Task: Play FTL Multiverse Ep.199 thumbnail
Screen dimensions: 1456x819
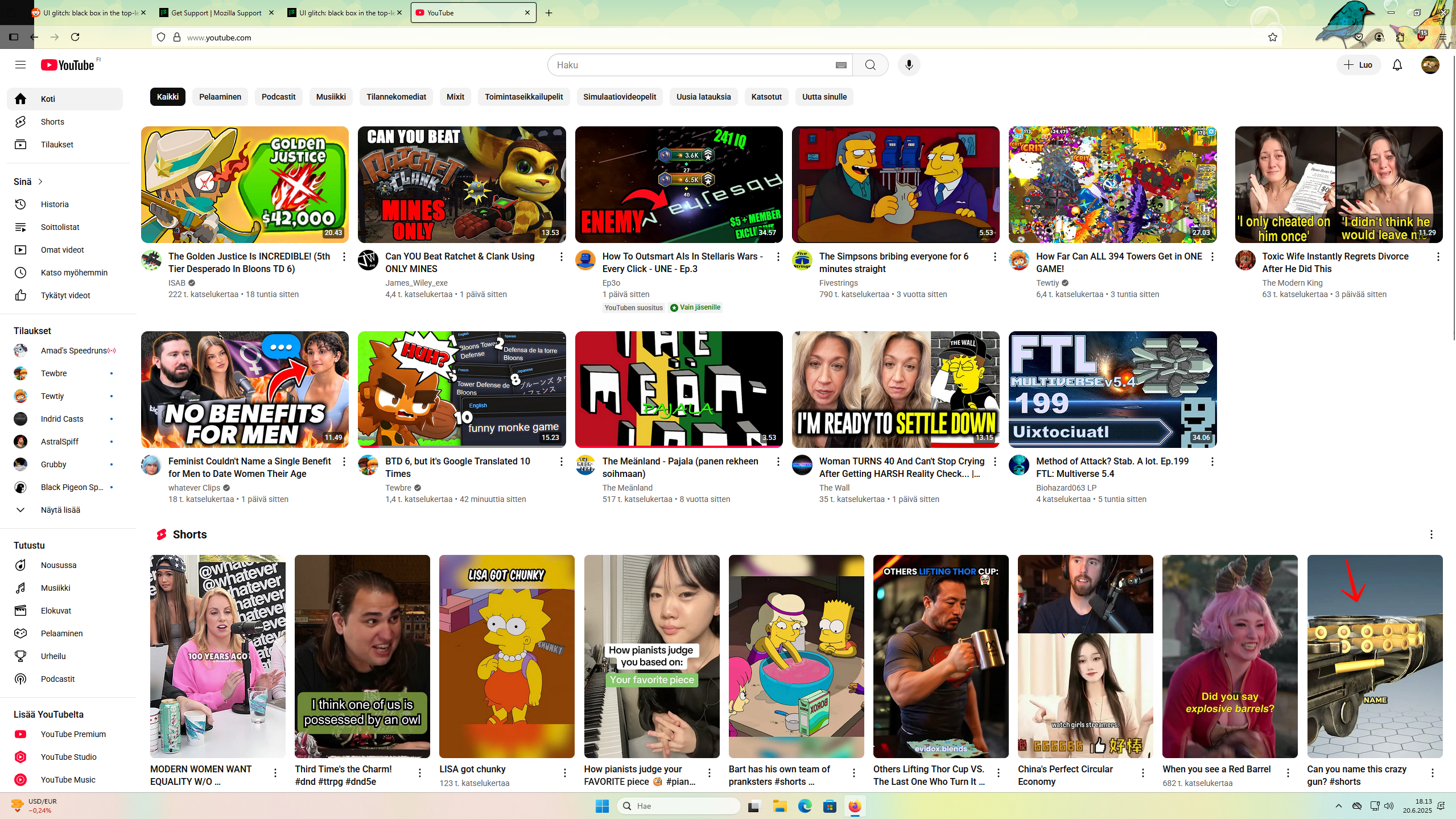Action: [x=1112, y=389]
